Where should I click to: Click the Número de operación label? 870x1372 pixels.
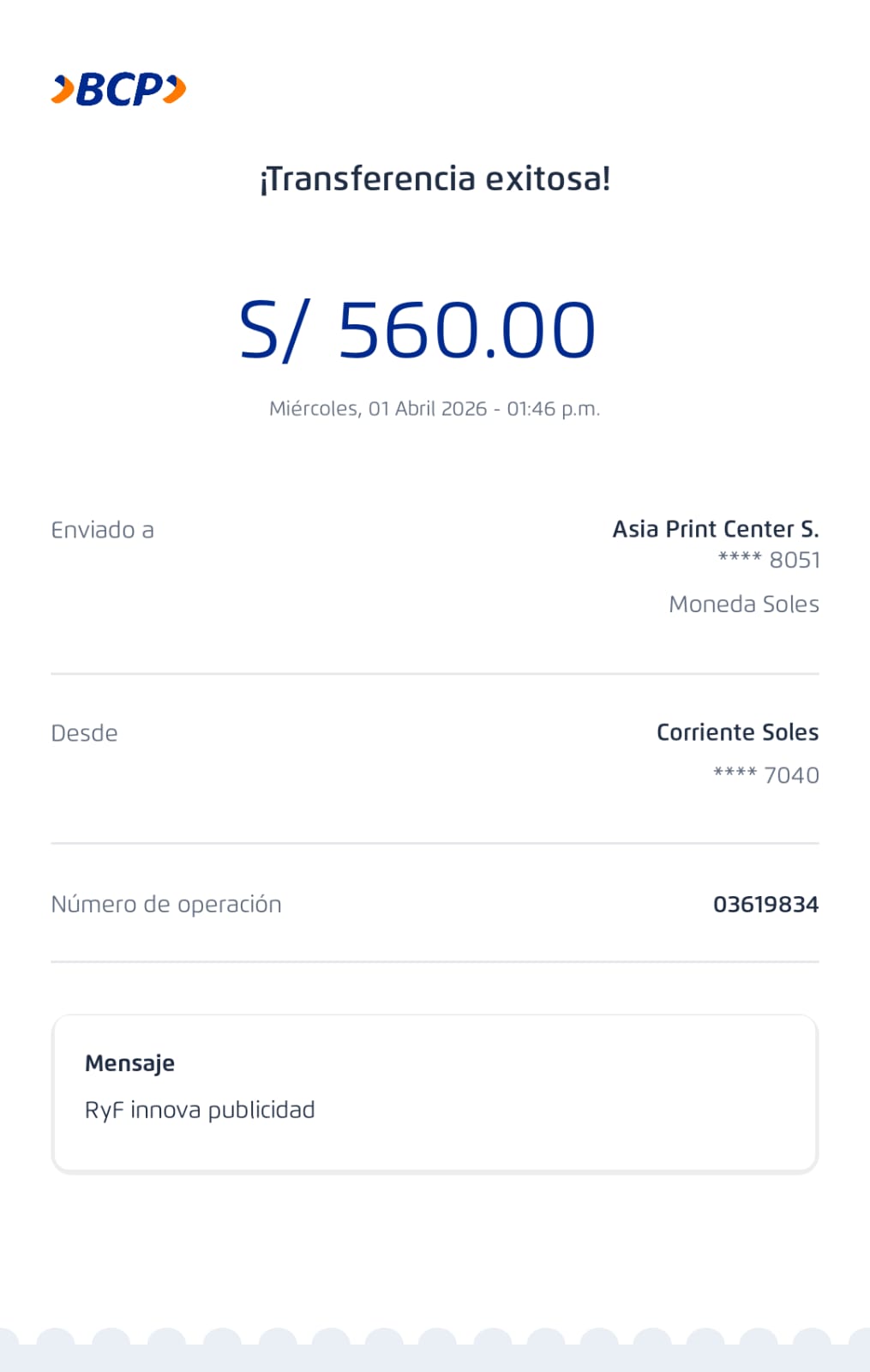point(166,905)
